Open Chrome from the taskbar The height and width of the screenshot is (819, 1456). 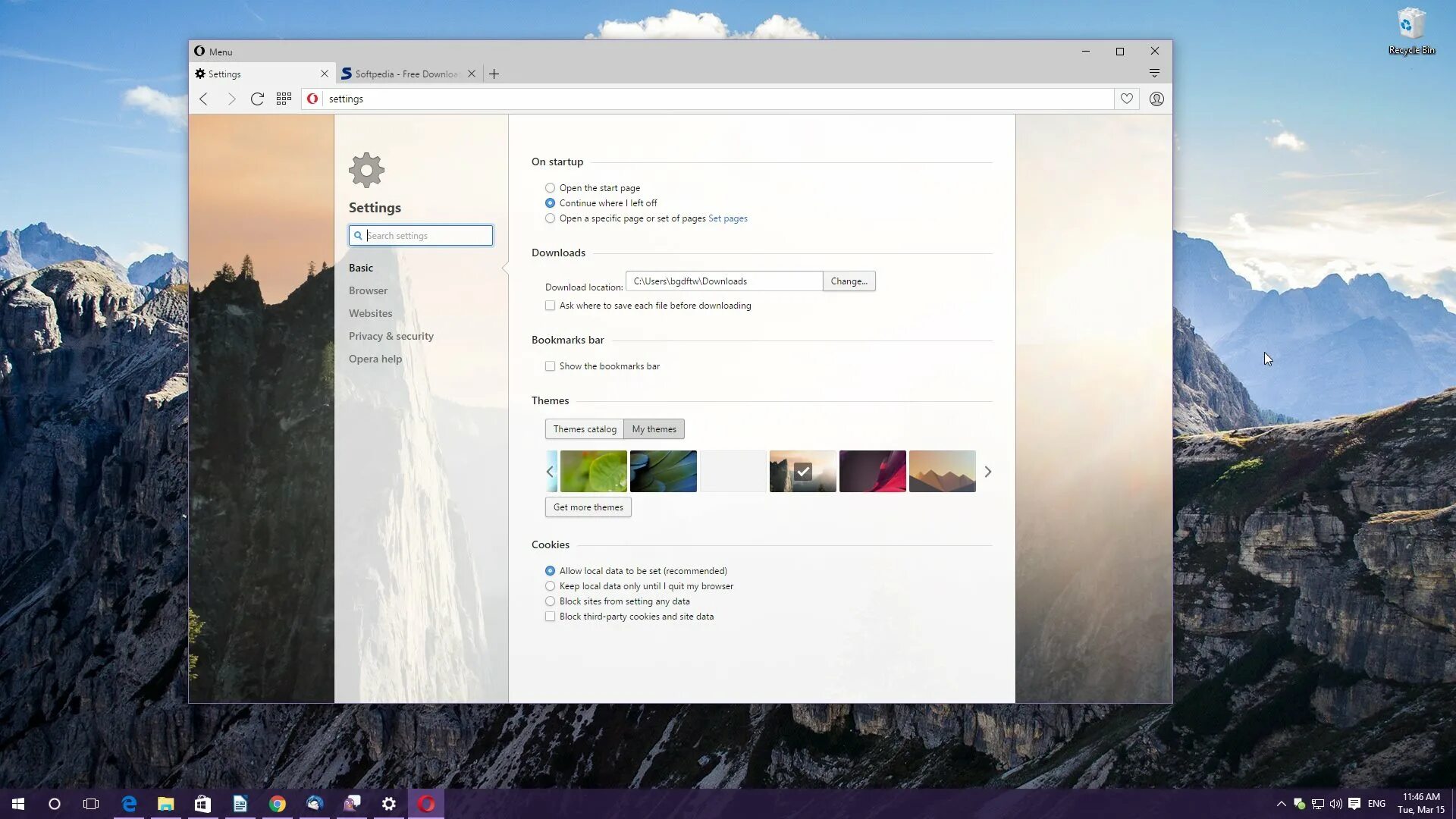point(277,804)
